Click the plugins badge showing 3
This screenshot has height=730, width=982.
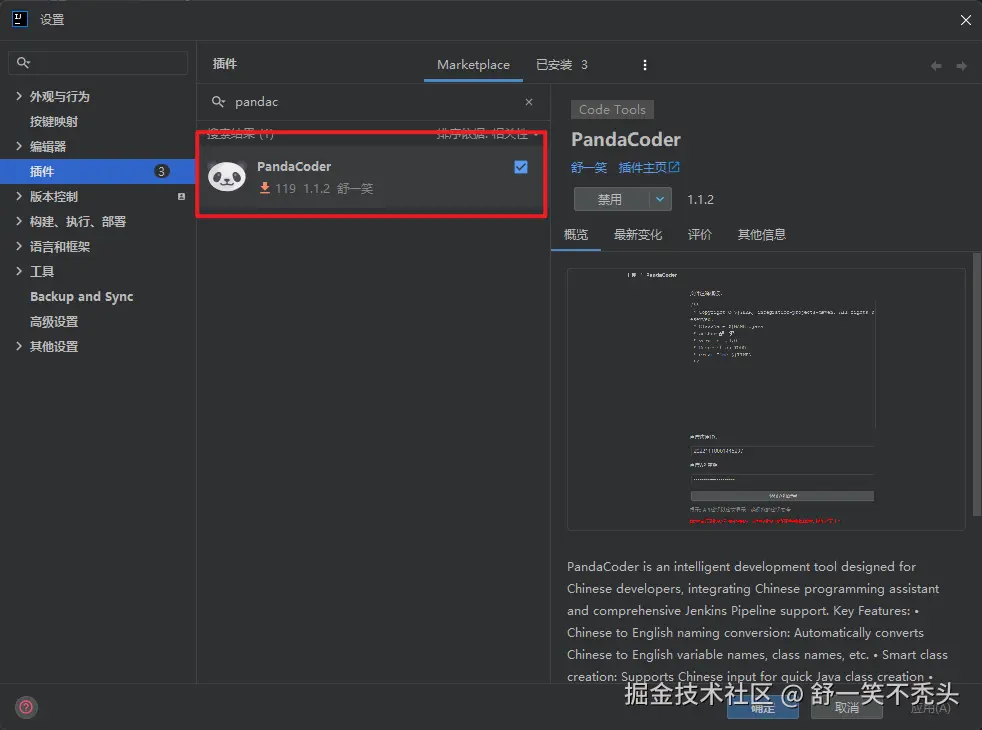[161, 171]
